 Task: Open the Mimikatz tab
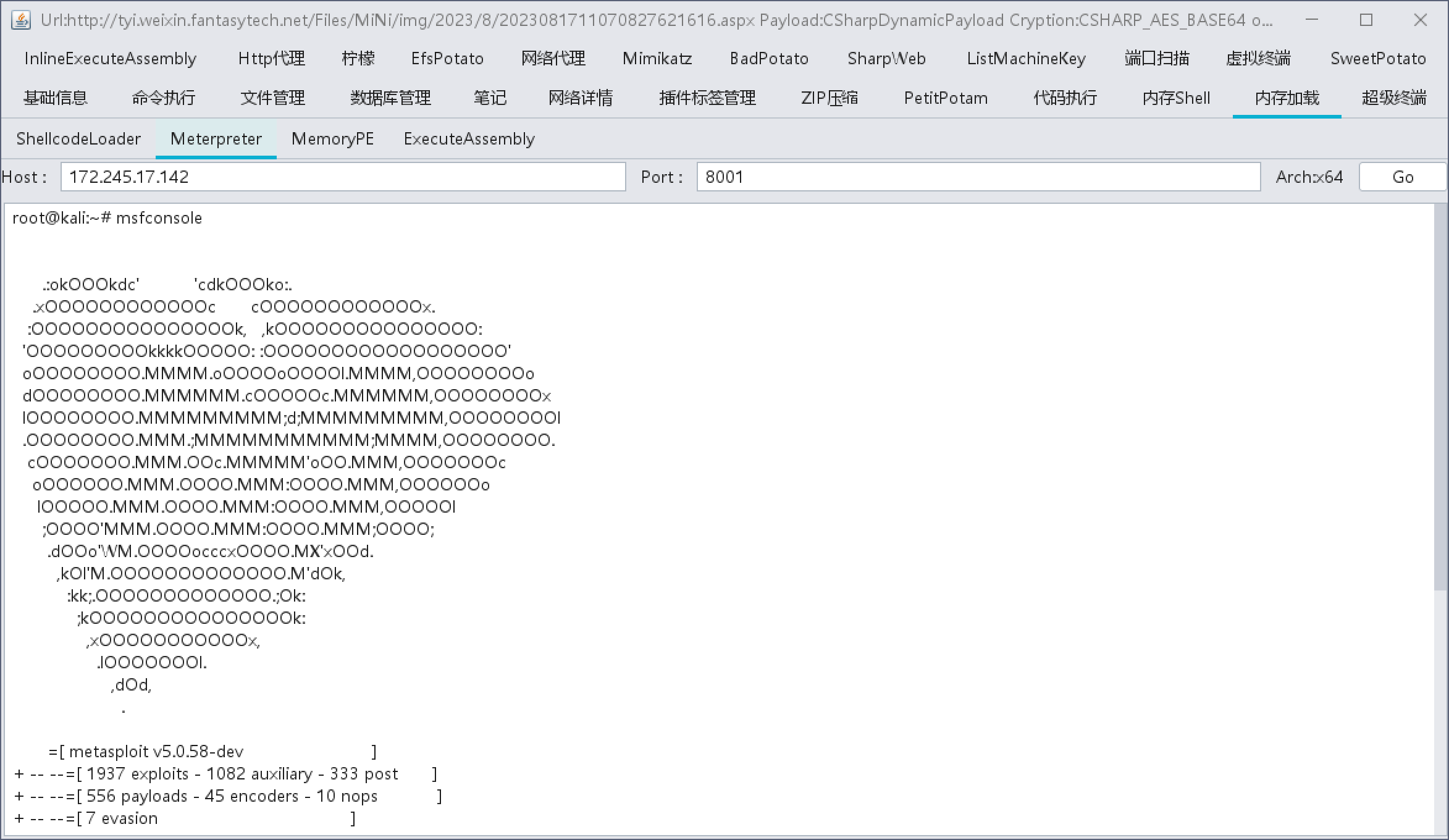pyautogui.click(x=657, y=59)
